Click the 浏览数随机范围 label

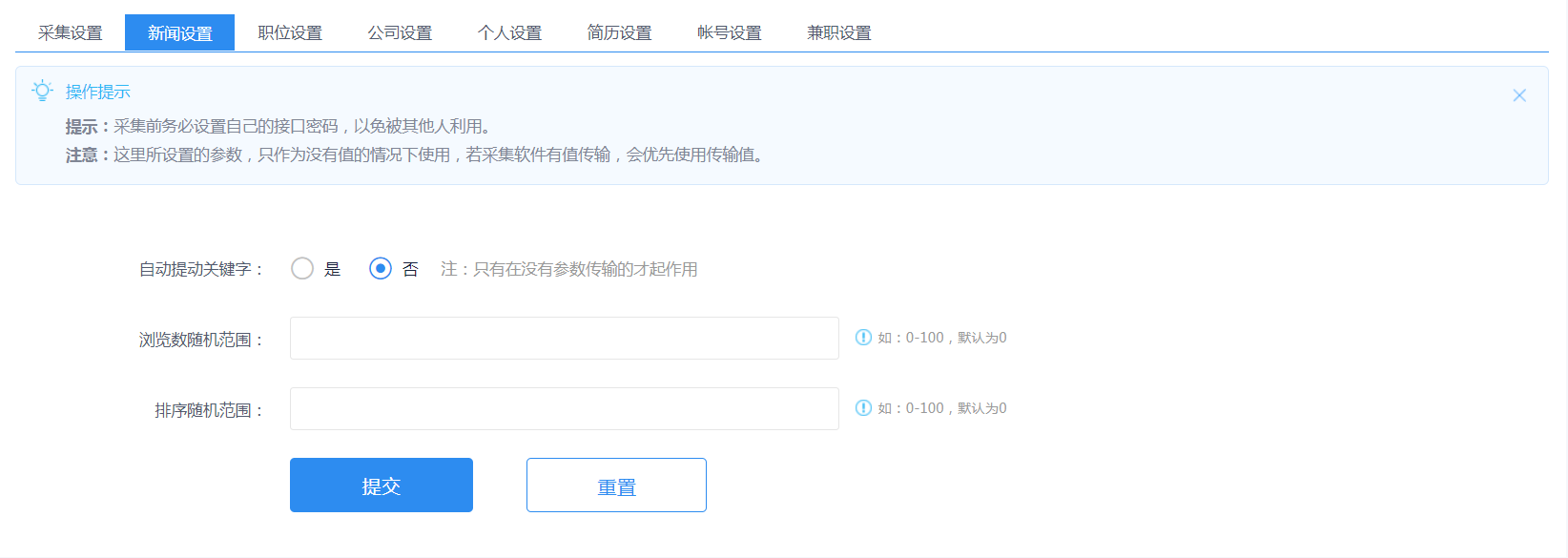(x=201, y=340)
